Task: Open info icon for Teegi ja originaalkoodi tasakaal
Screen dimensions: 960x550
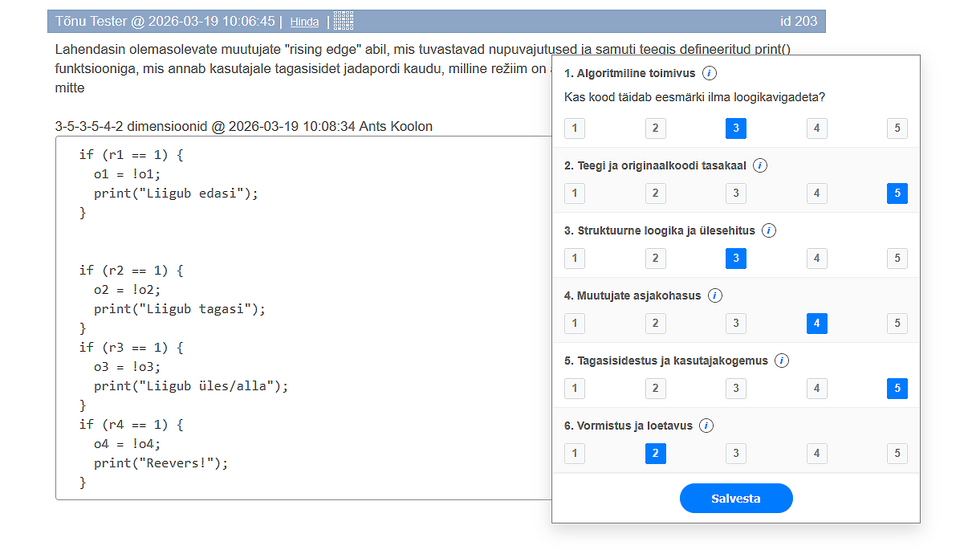Action: 759,166
